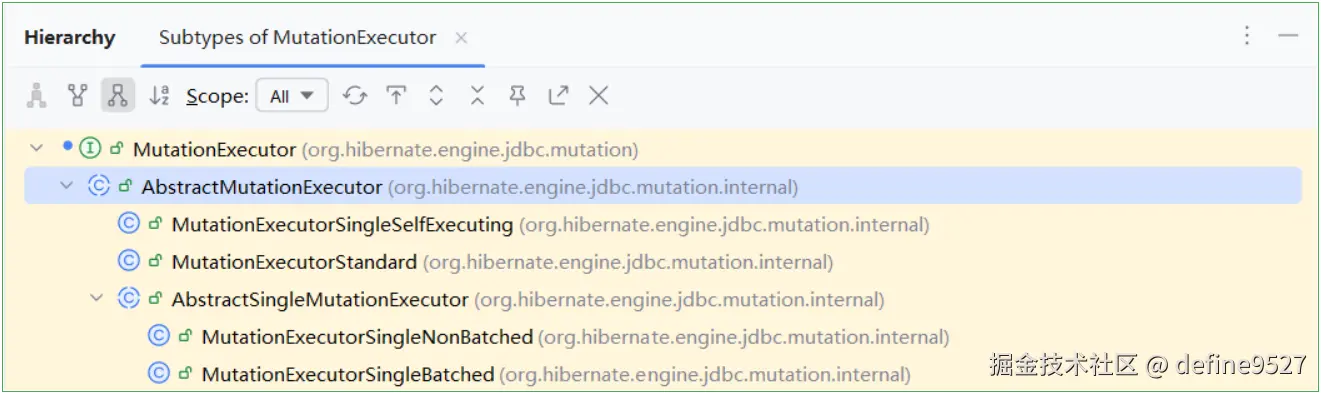Select MutationExecutor interface row
This screenshot has width=1321, height=393.
click(663, 149)
